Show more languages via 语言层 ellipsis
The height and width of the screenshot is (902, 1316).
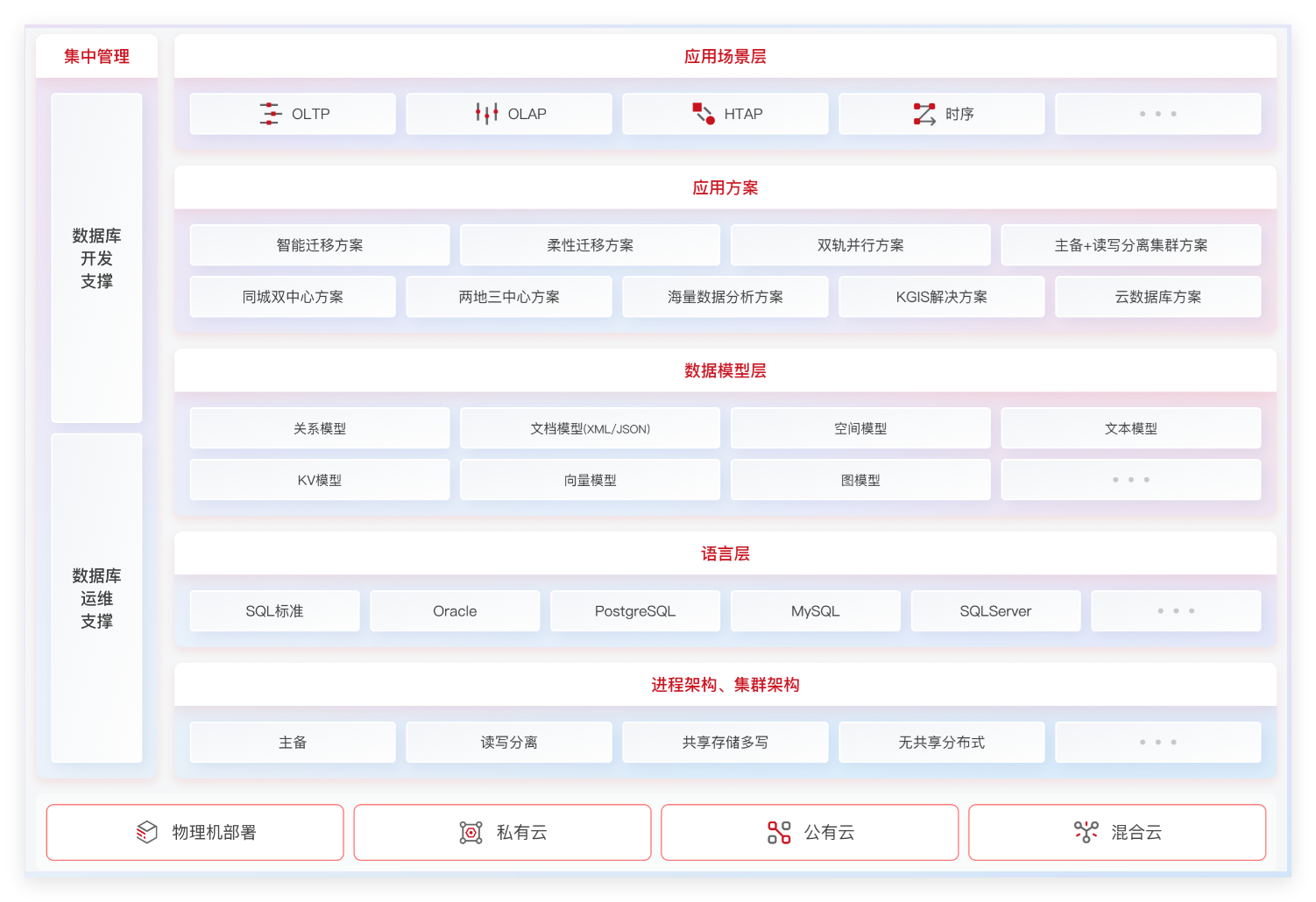tap(1177, 610)
